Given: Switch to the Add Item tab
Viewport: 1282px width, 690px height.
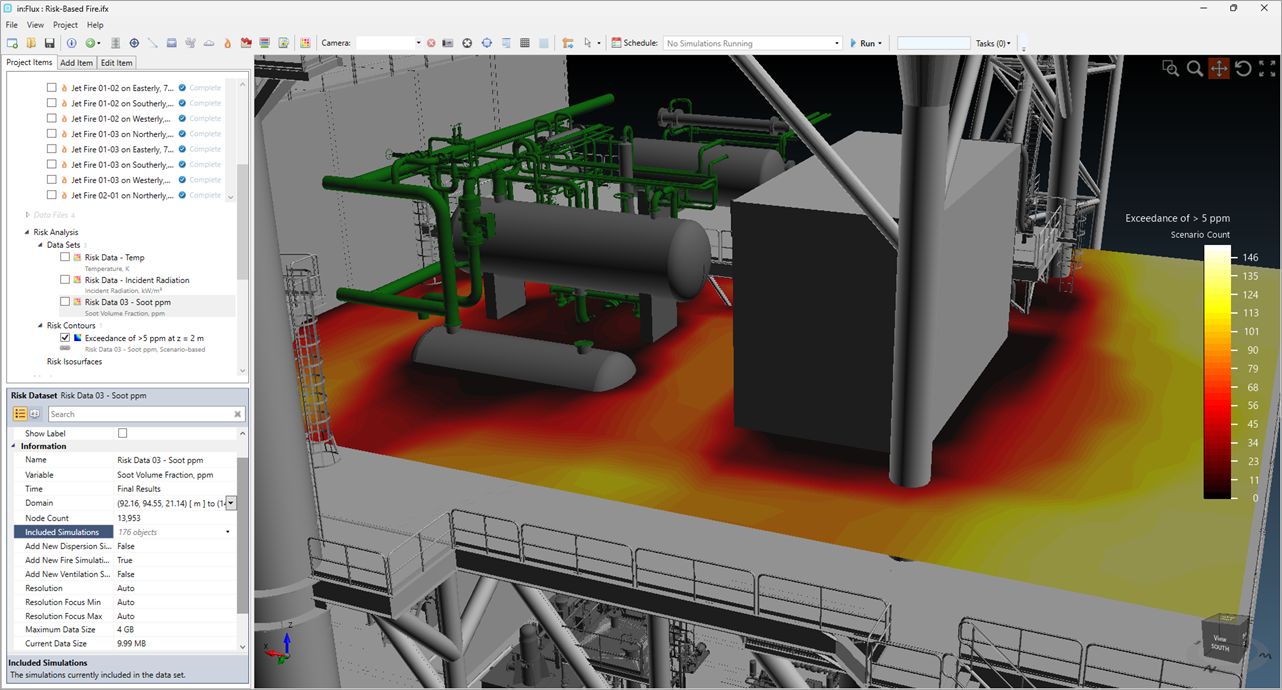Looking at the screenshot, I should click(76, 63).
